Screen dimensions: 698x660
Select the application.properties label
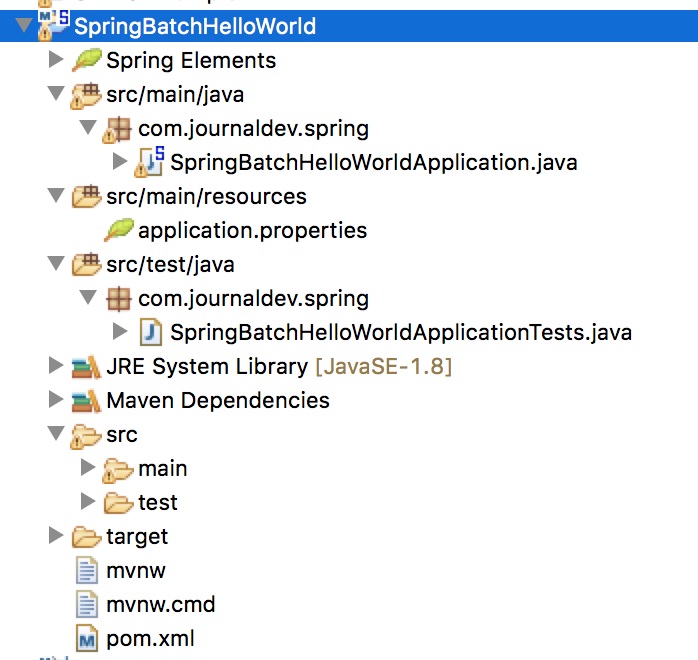tap(252, 231)
